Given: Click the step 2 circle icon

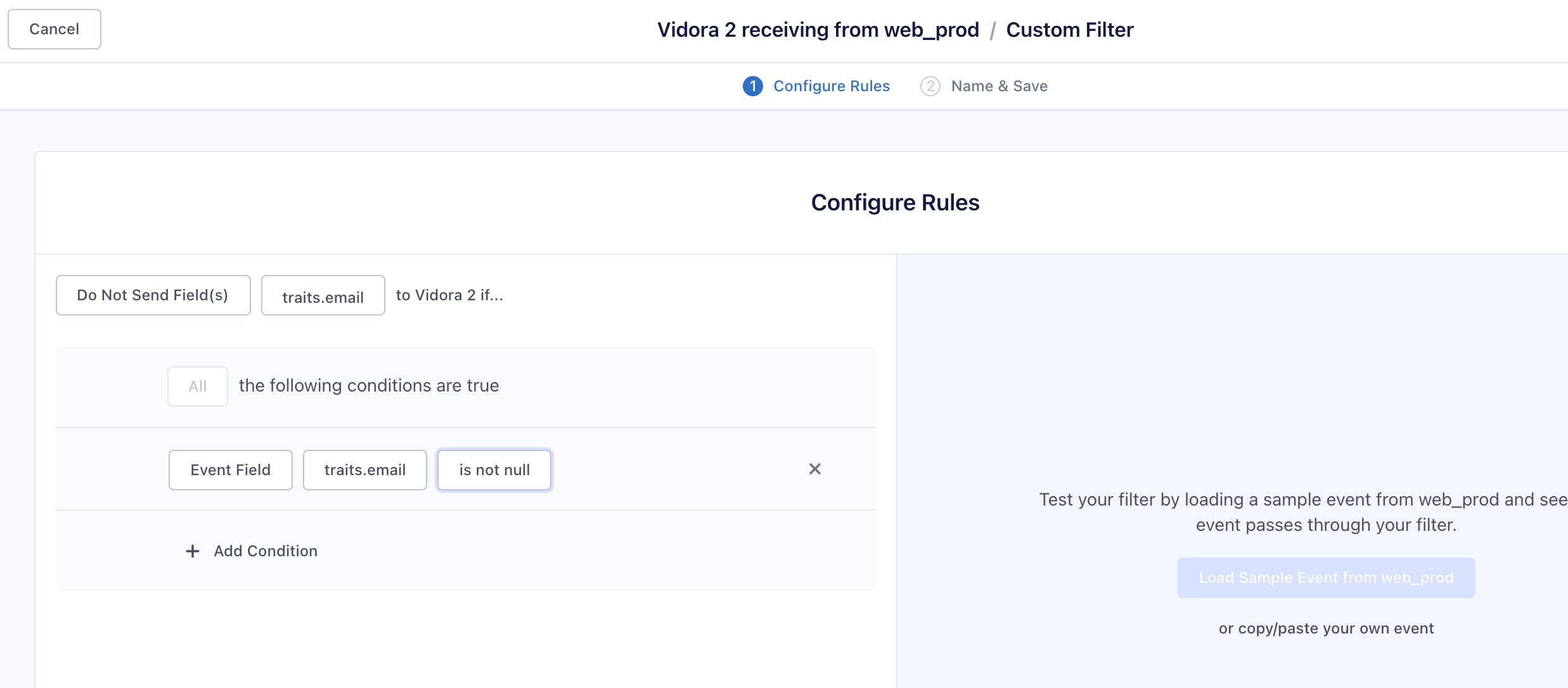Looking at the screenshot, I should (x=930, y=86).
